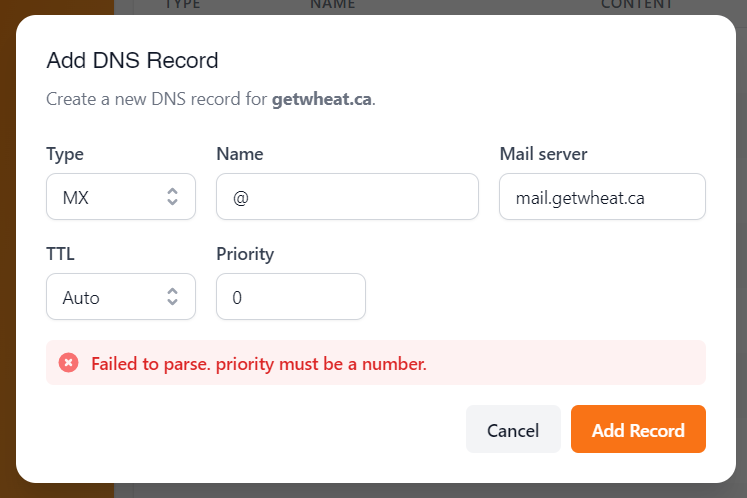The image size is (747, 498).
Task: Click the CONTENT column header behind dialog
Action: 636,4
